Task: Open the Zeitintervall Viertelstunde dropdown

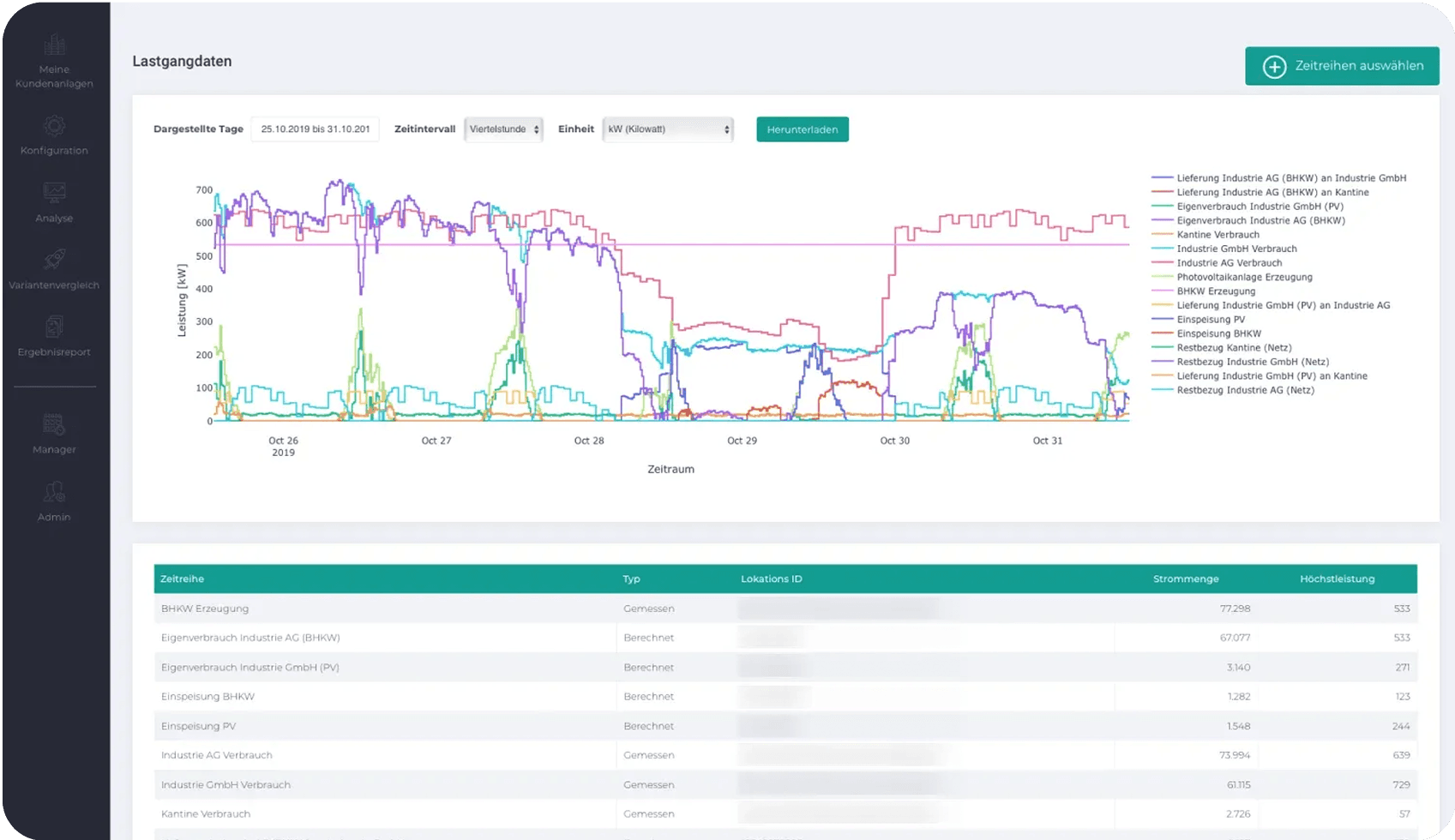Action: 503,129
